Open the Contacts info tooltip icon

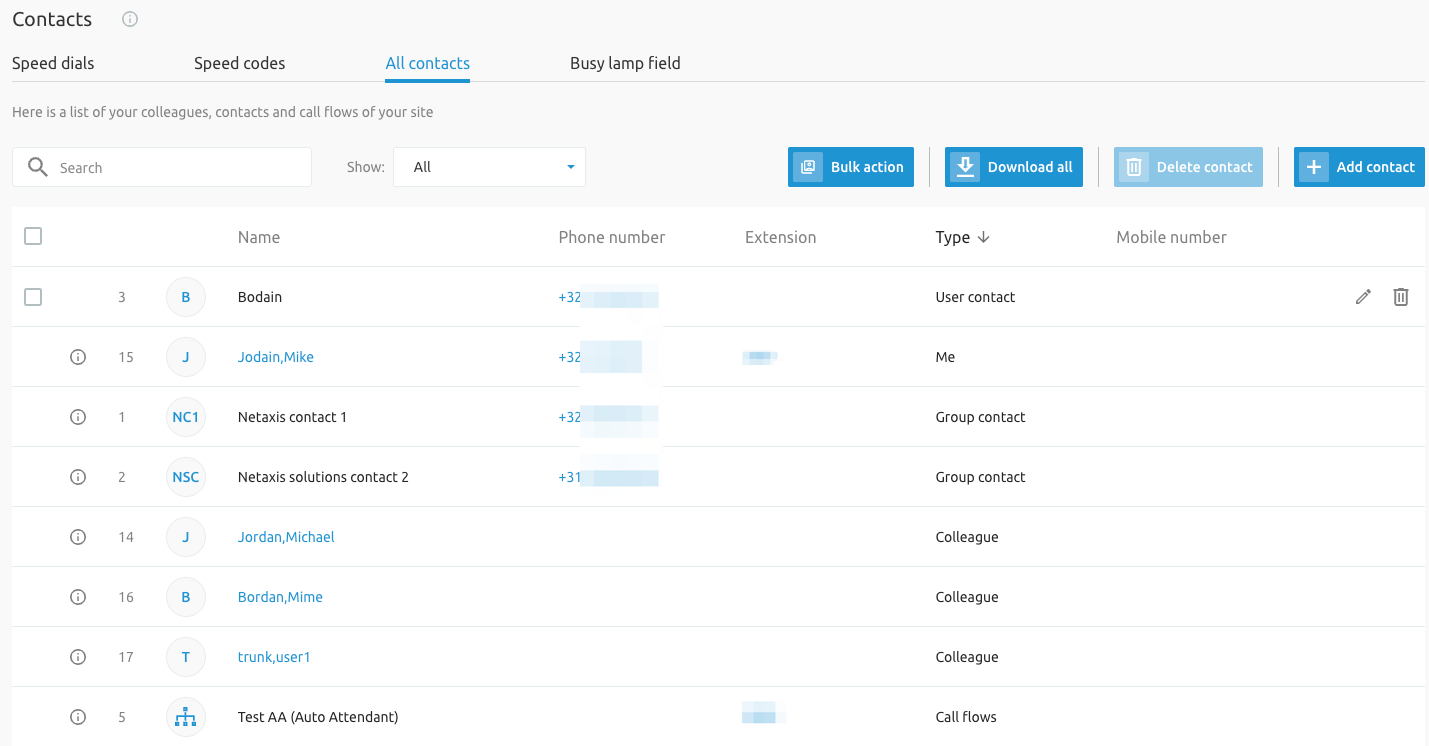coord(129,18)
